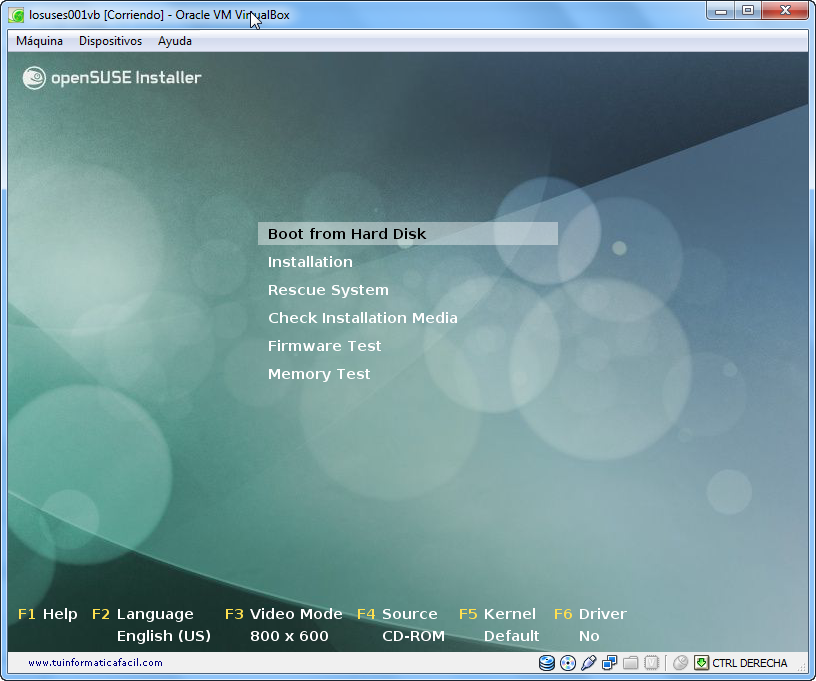This screenshot has height=681, width=816.
Task: Open the F3 Video Mode selector
Action: coord(284,614)
